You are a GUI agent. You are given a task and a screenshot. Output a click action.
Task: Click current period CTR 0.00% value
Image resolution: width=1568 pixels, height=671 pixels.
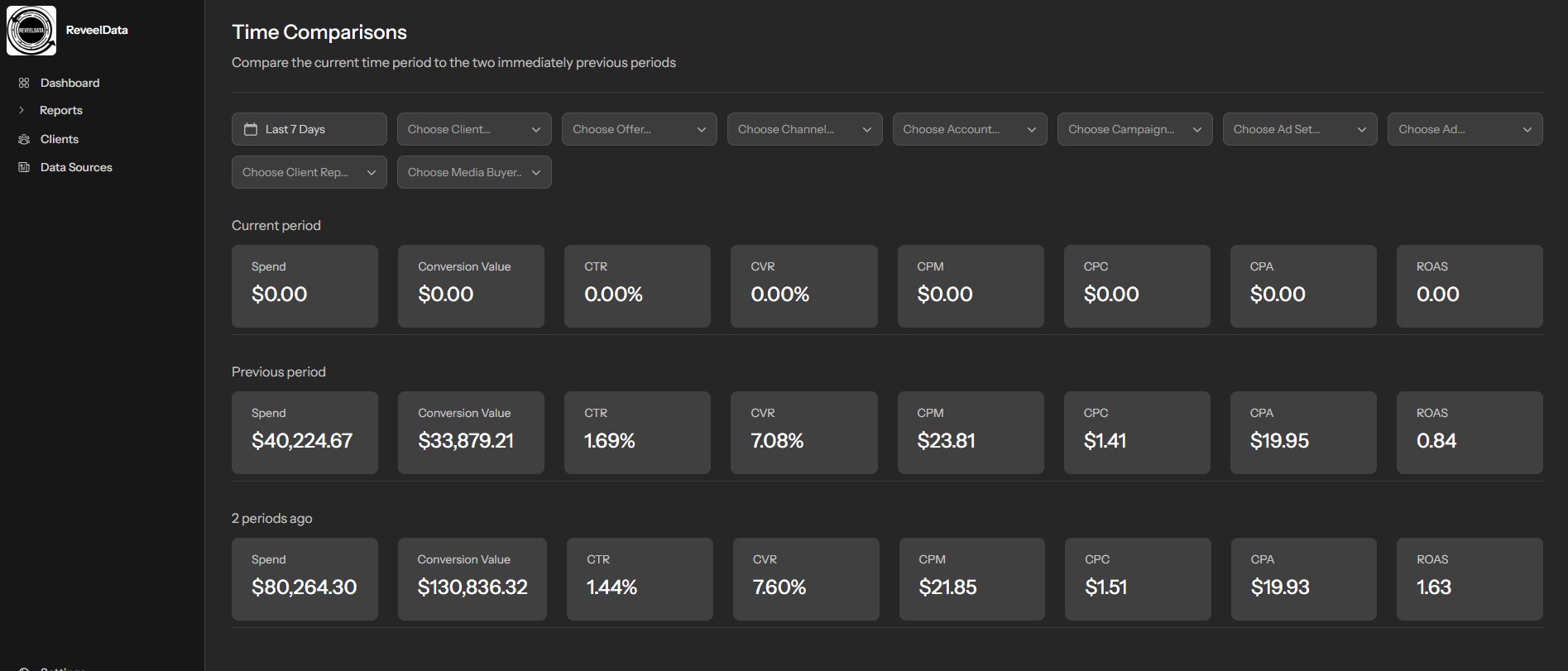613,295
